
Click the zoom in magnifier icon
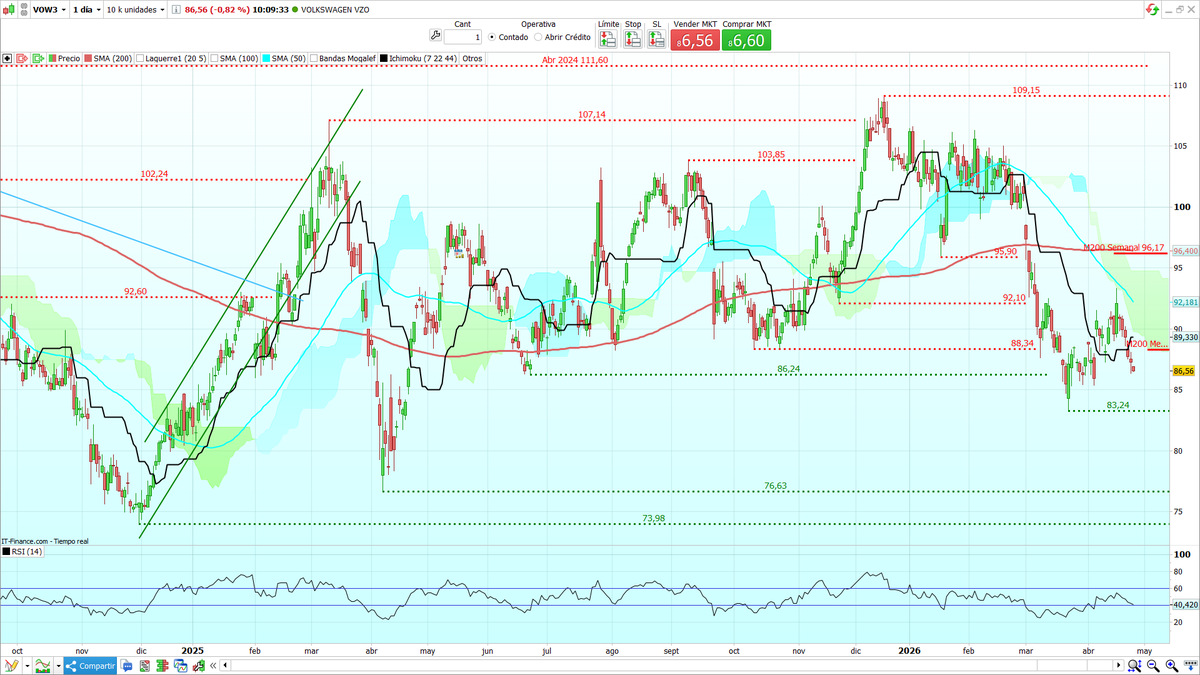1172,665
